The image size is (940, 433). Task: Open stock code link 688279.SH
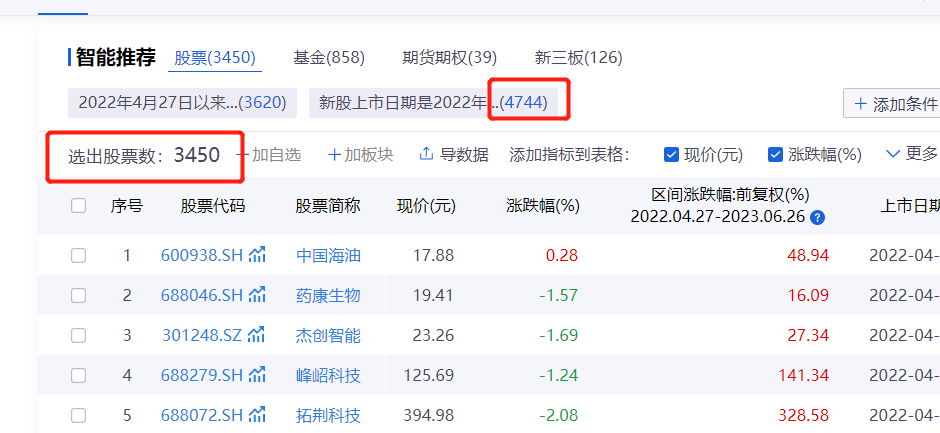202,375
